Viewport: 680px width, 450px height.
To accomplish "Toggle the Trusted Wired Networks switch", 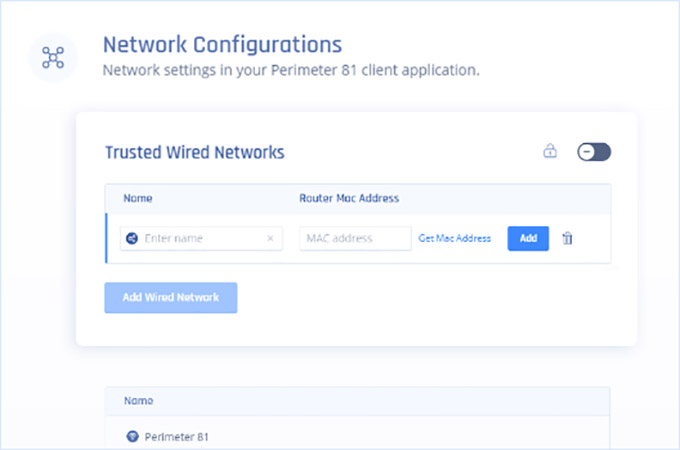I will click(x=594, y=152).
